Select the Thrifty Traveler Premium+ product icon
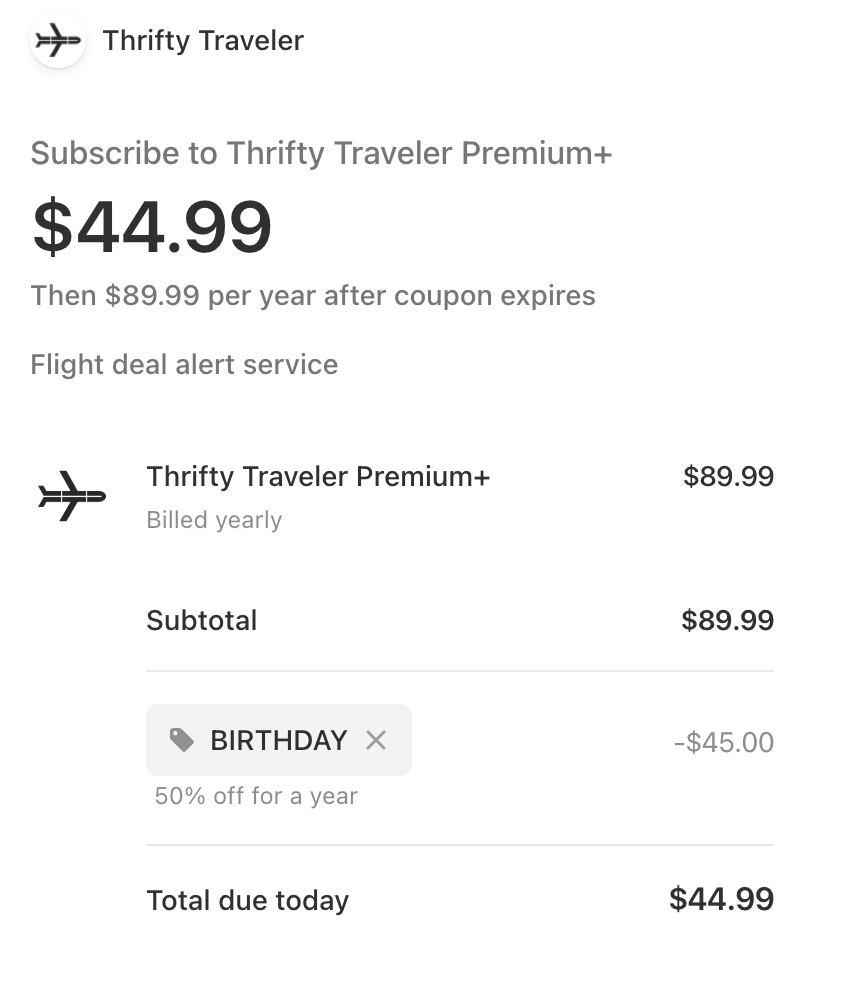This screenshot has height=982, width=854. [71, 492]
